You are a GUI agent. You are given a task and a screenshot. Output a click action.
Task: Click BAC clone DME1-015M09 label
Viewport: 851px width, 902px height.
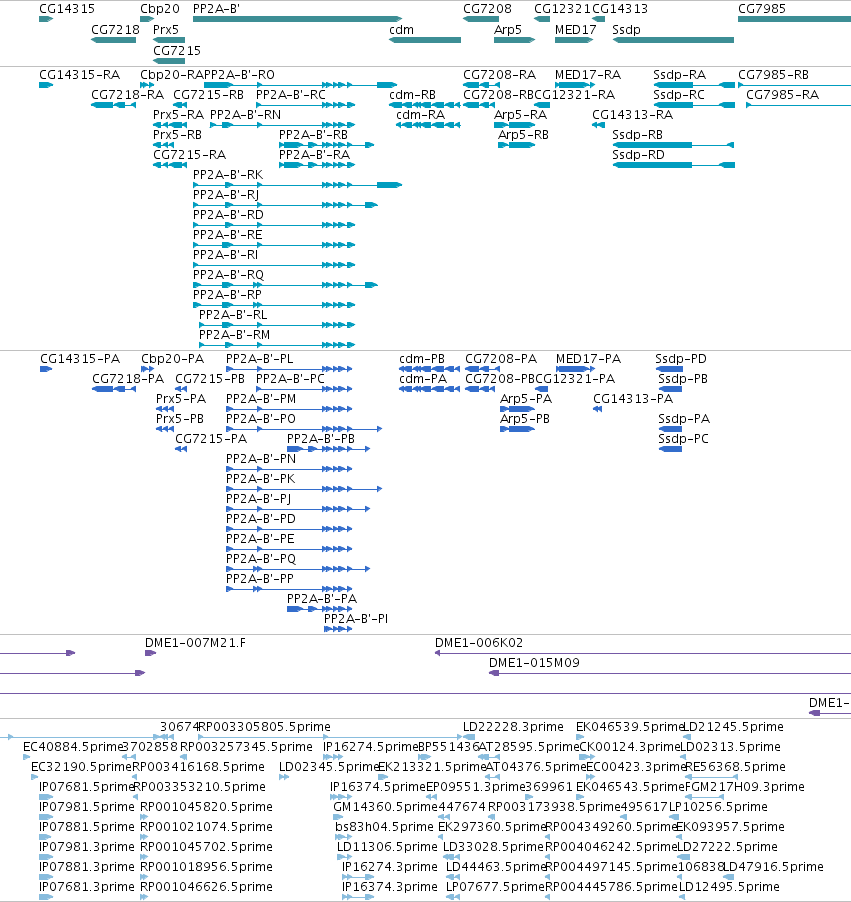coord(534,663)
